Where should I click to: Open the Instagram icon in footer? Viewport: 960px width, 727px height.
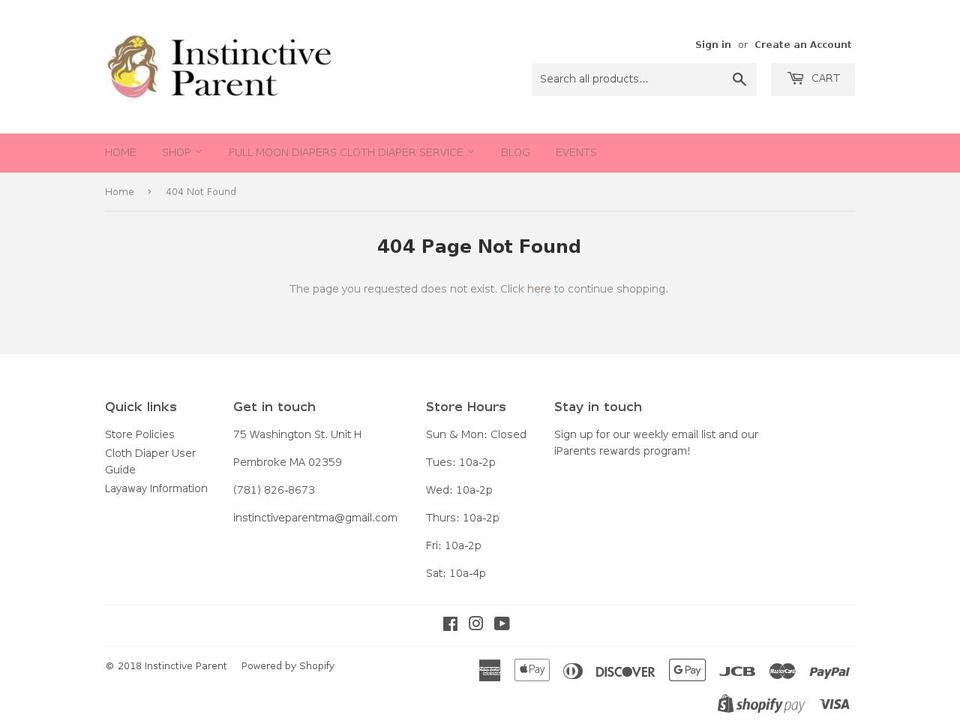click(476, 623)
